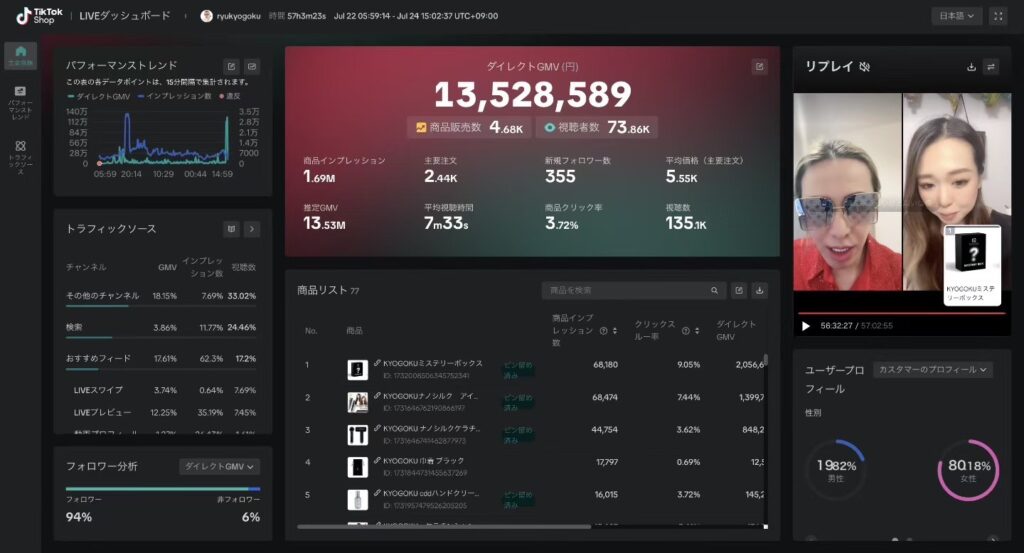Toggle インプレッション数 legend in trend chart
The height and width of the screenshot is (553, 1024).
174,96
